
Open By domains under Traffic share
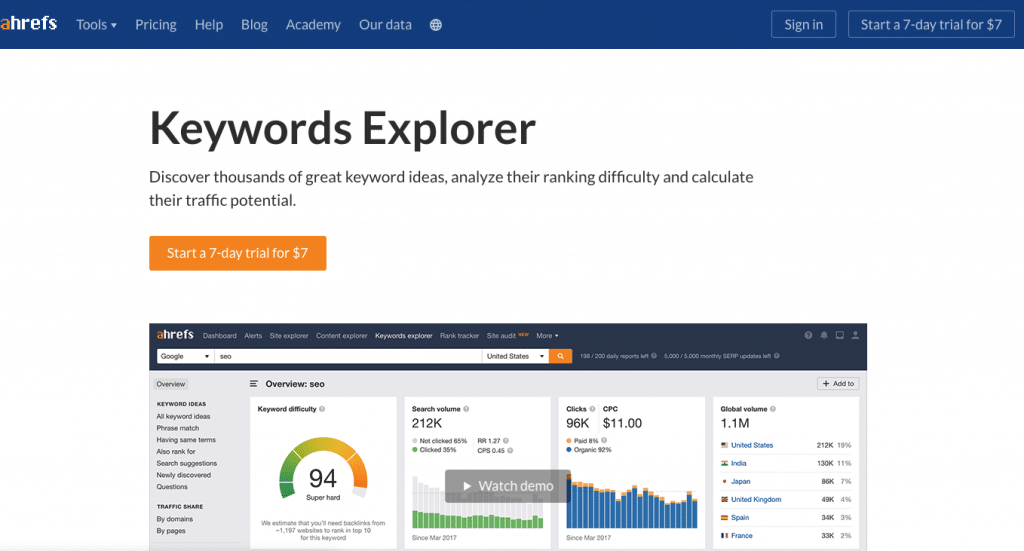[174, 519]
